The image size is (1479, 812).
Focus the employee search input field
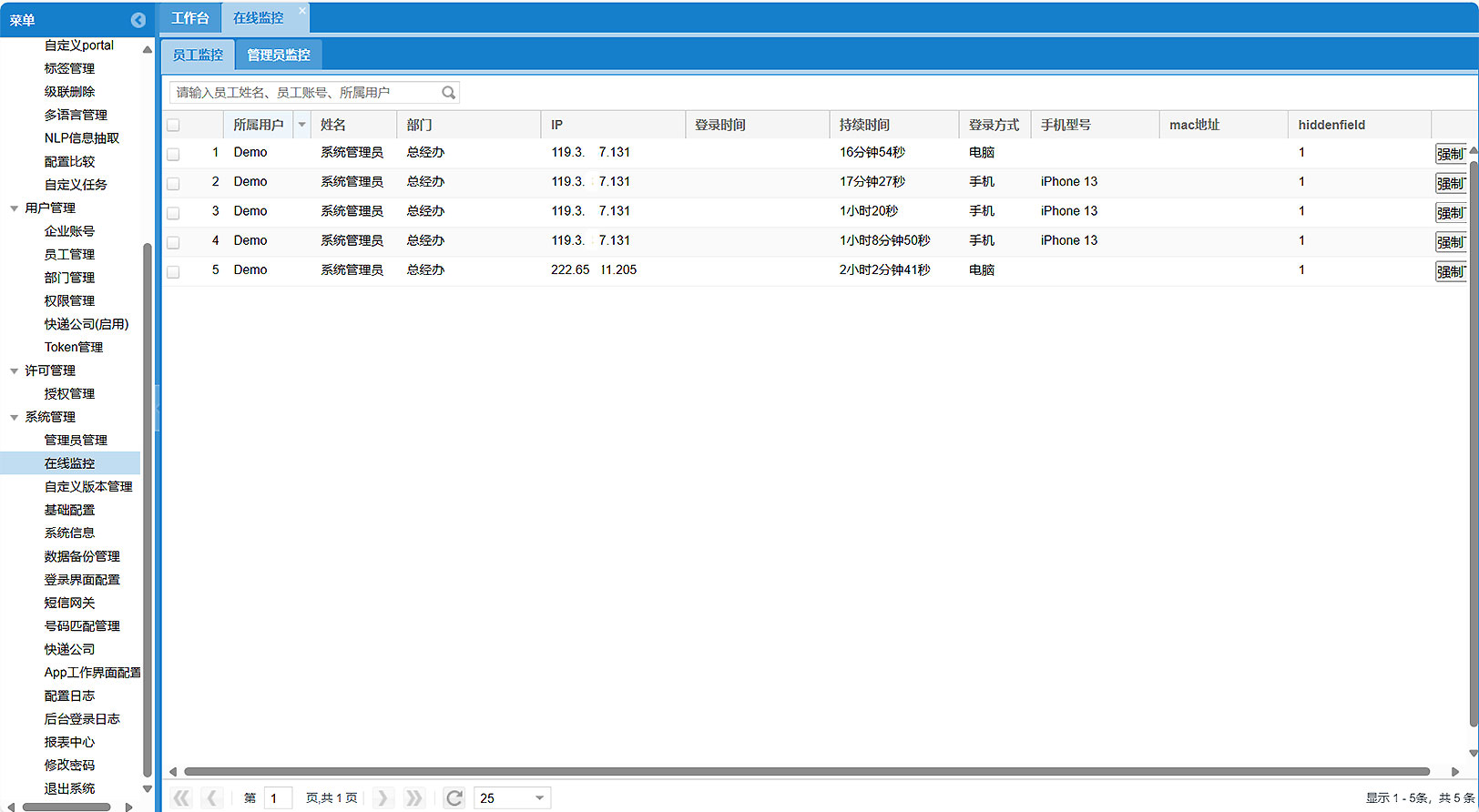tap(305, 92)
